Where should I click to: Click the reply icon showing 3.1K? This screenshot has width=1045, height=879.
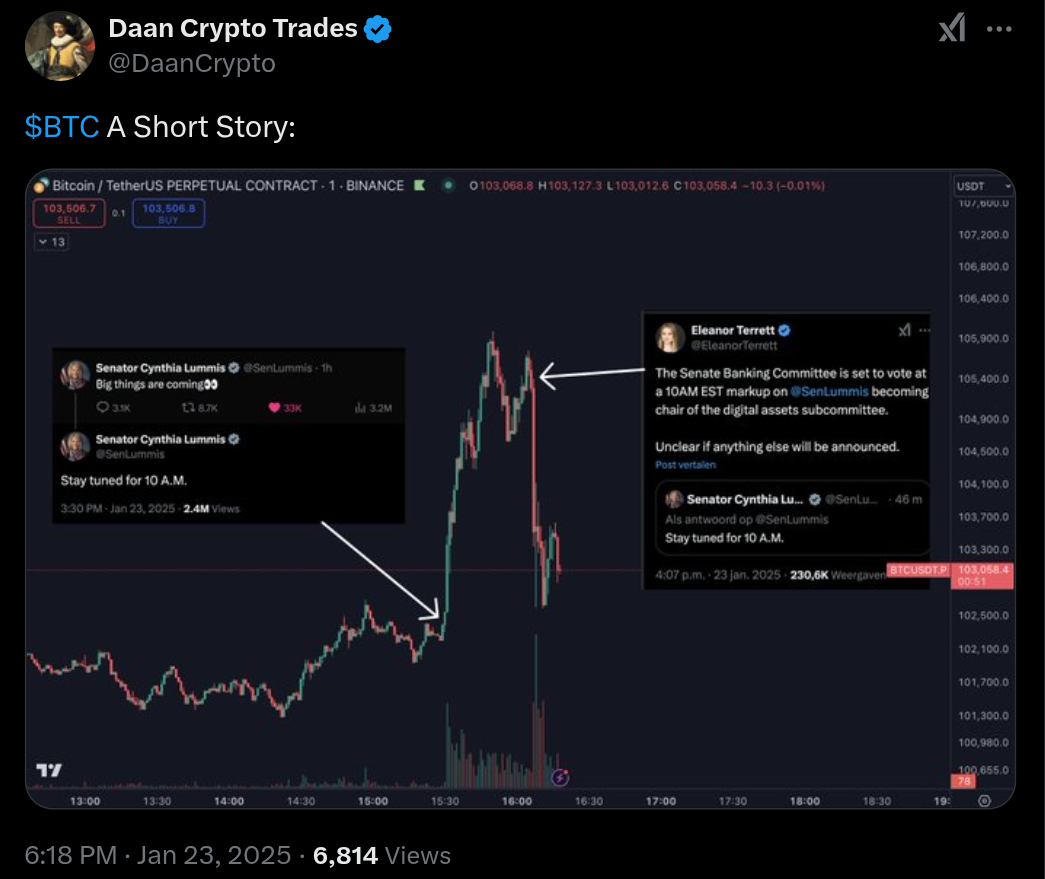pyautogui.click(x=103, y=408)
